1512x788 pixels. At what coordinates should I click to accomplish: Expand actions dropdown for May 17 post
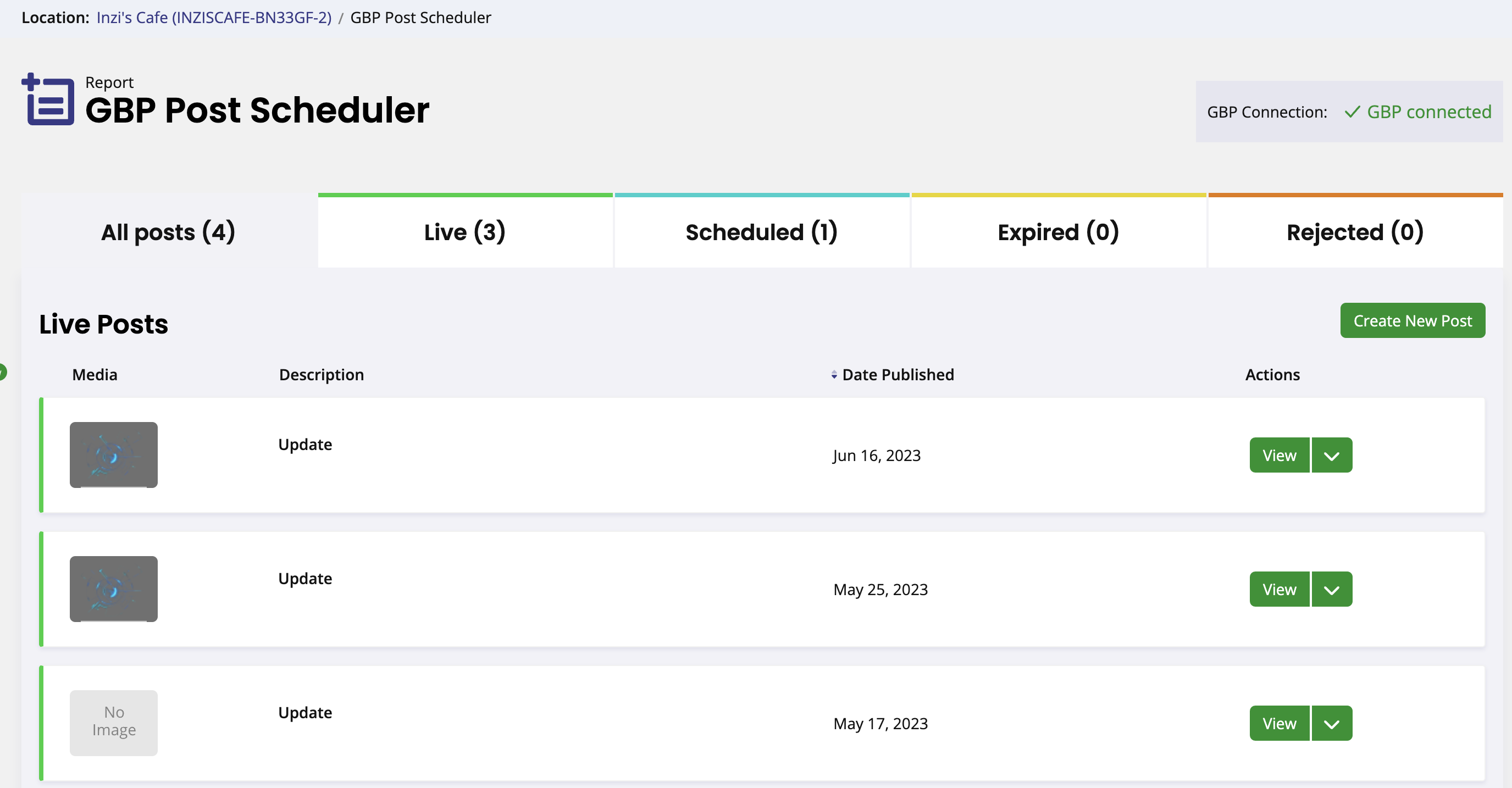(x=1332, y=723)
